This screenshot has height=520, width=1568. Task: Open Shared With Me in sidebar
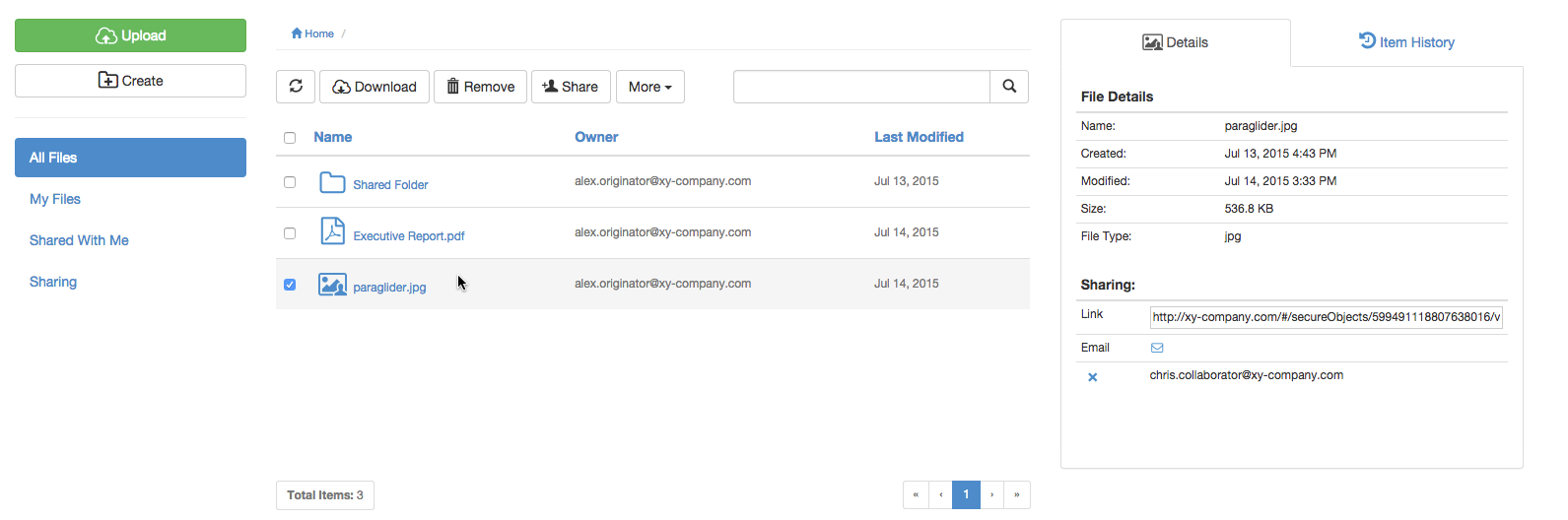tap(79, 240)
